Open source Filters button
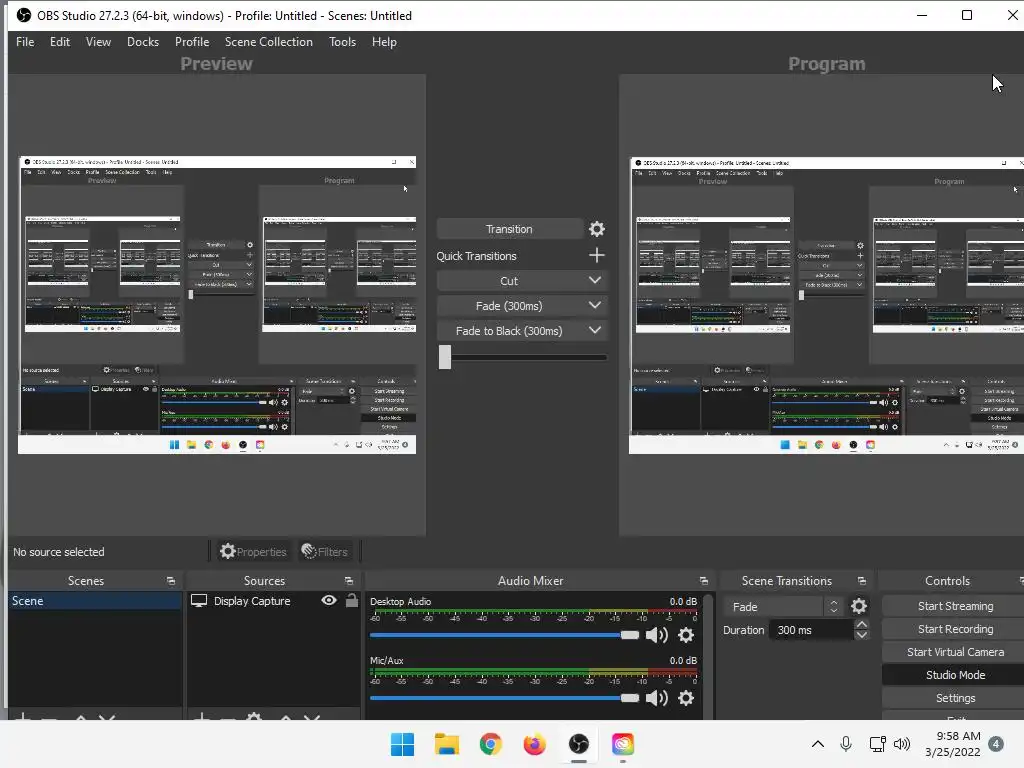 (325, 552)
